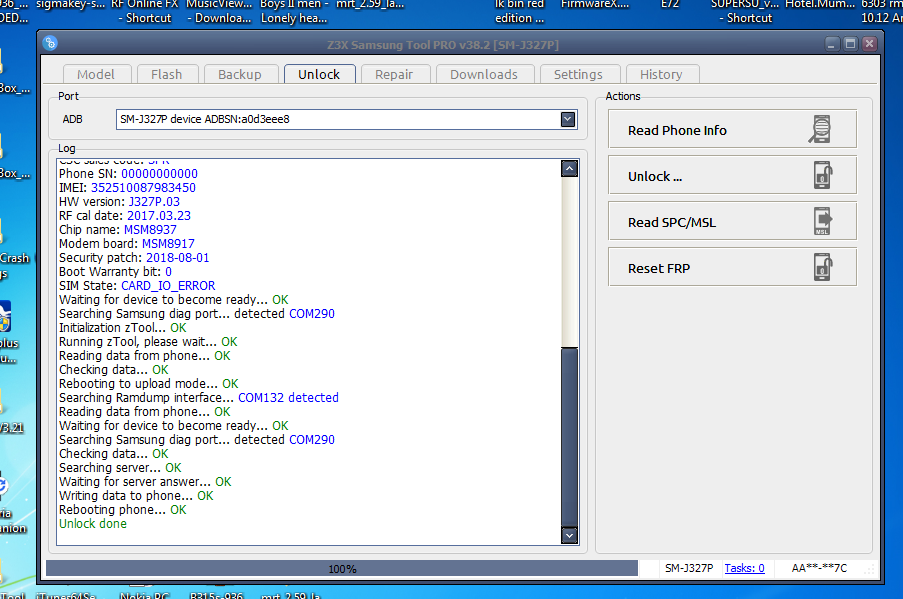Open the History tab
This screenshot has height=599, width=903.
(661, 74)
